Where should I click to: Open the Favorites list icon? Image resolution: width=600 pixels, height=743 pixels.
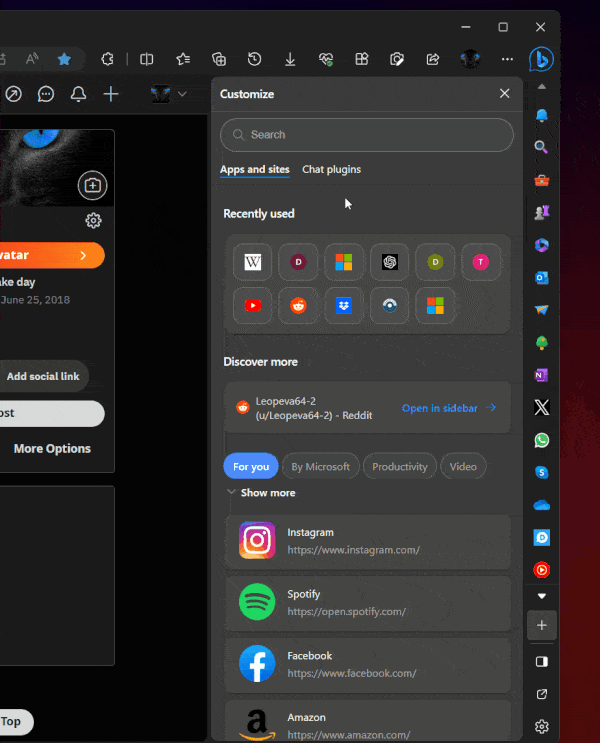click(183, 59)
